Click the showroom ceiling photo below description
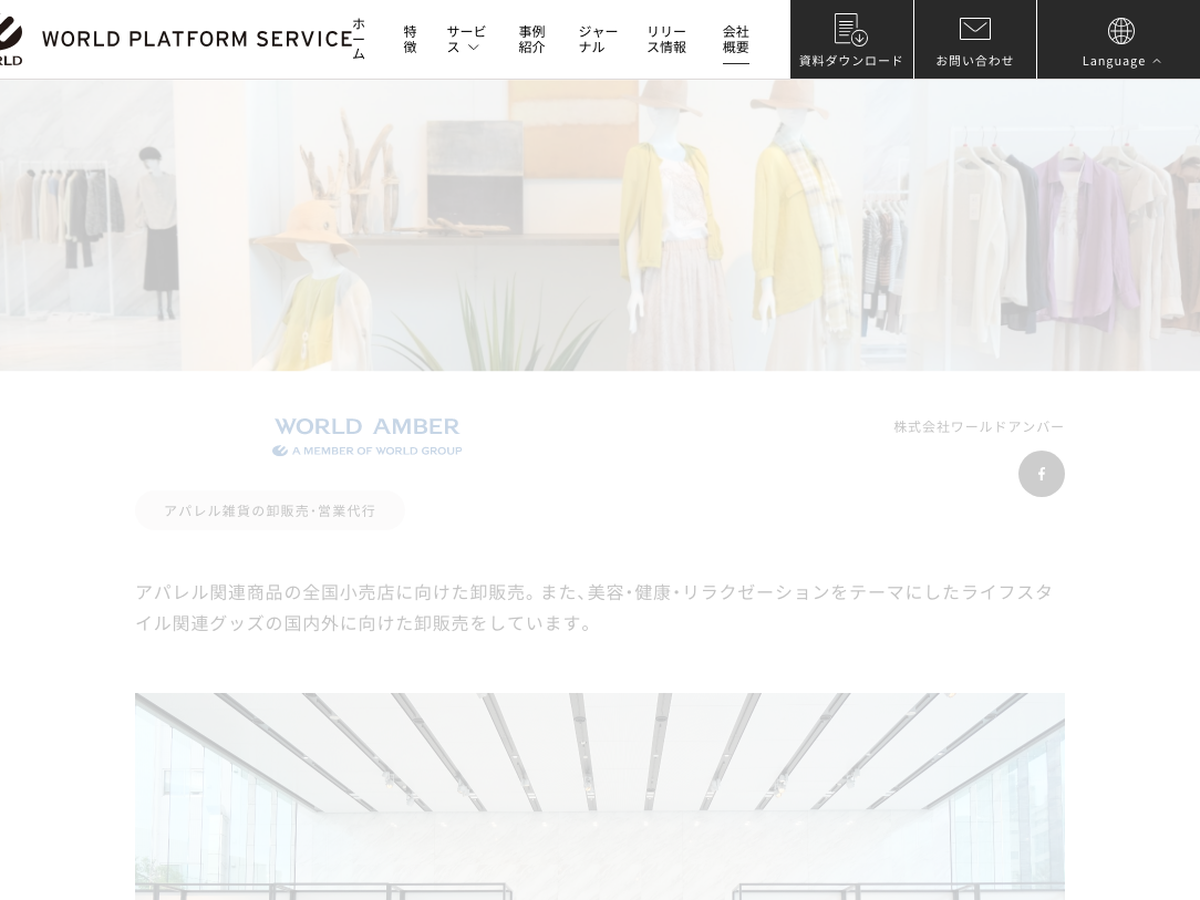 tap(600, 795)
